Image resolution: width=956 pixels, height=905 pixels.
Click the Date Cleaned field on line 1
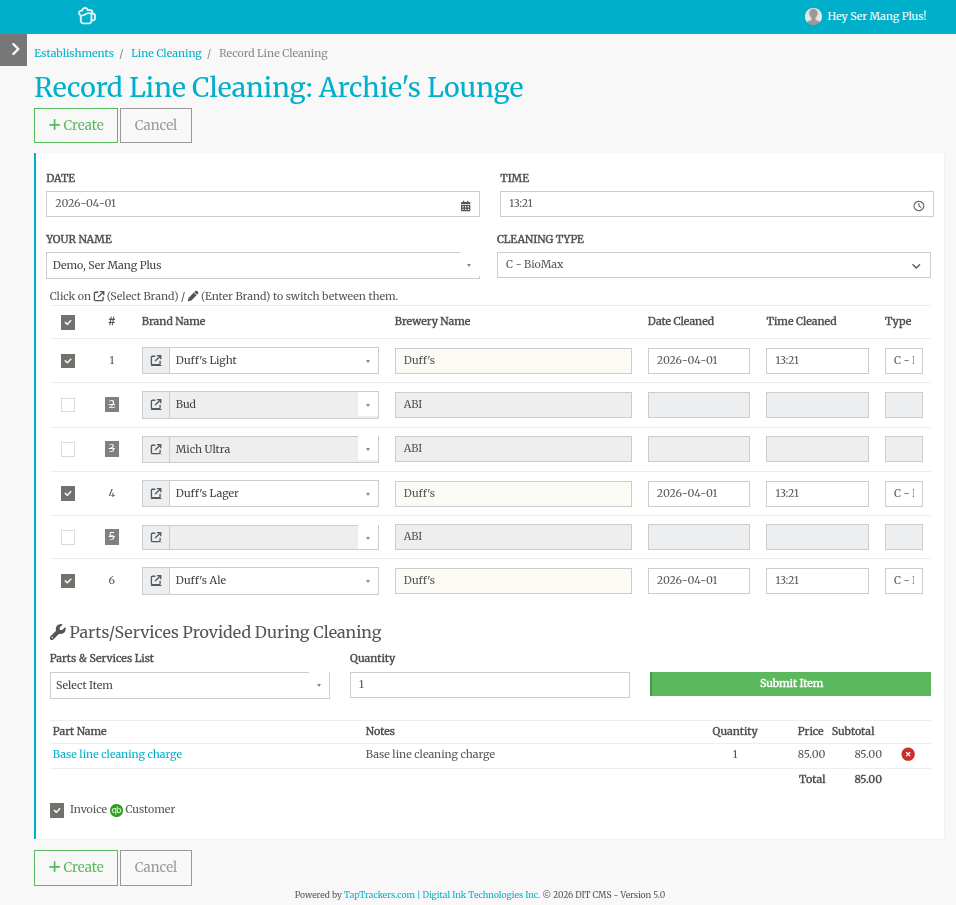(699, 361)
